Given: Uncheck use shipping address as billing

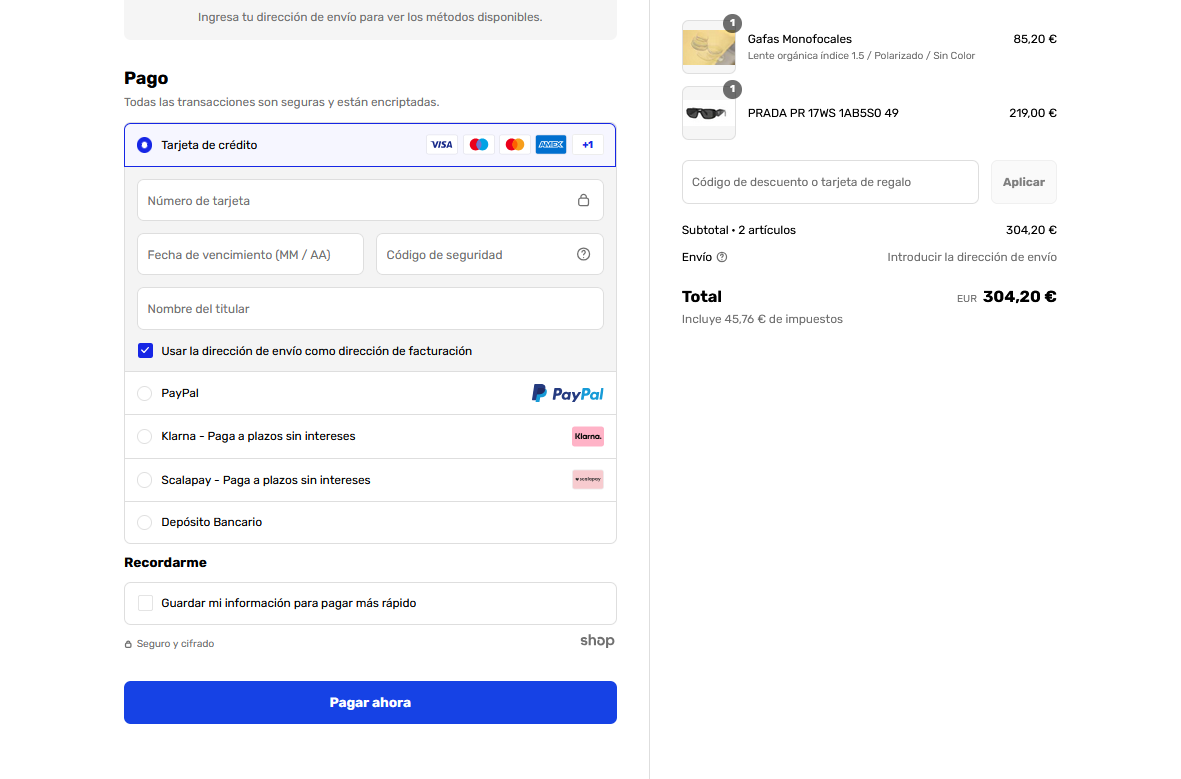Looking at the screenshot, I should (145, 351).
